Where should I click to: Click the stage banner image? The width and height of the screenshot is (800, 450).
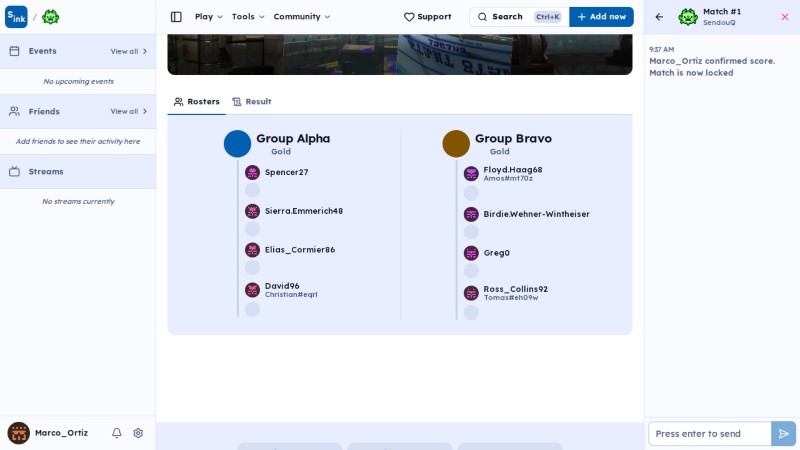click(399, 55)
